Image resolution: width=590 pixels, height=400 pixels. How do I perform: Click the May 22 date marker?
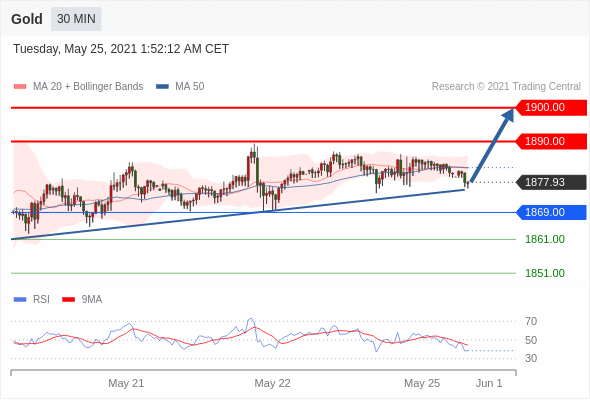(272, 383)
